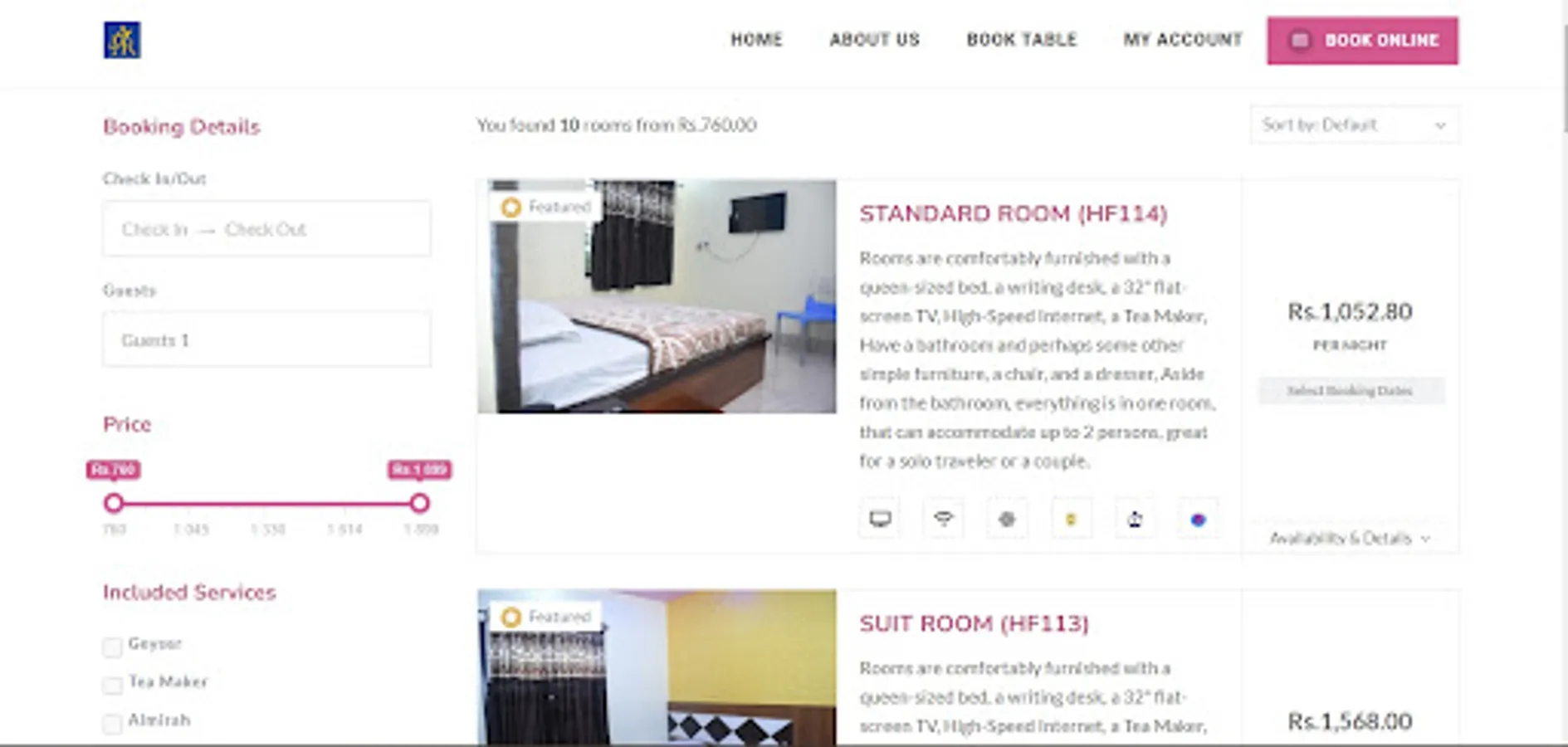The height and width of the screenshot is (747, 1568).
Task: Open the Suit Room (HF113) title link
Action: 974,623
